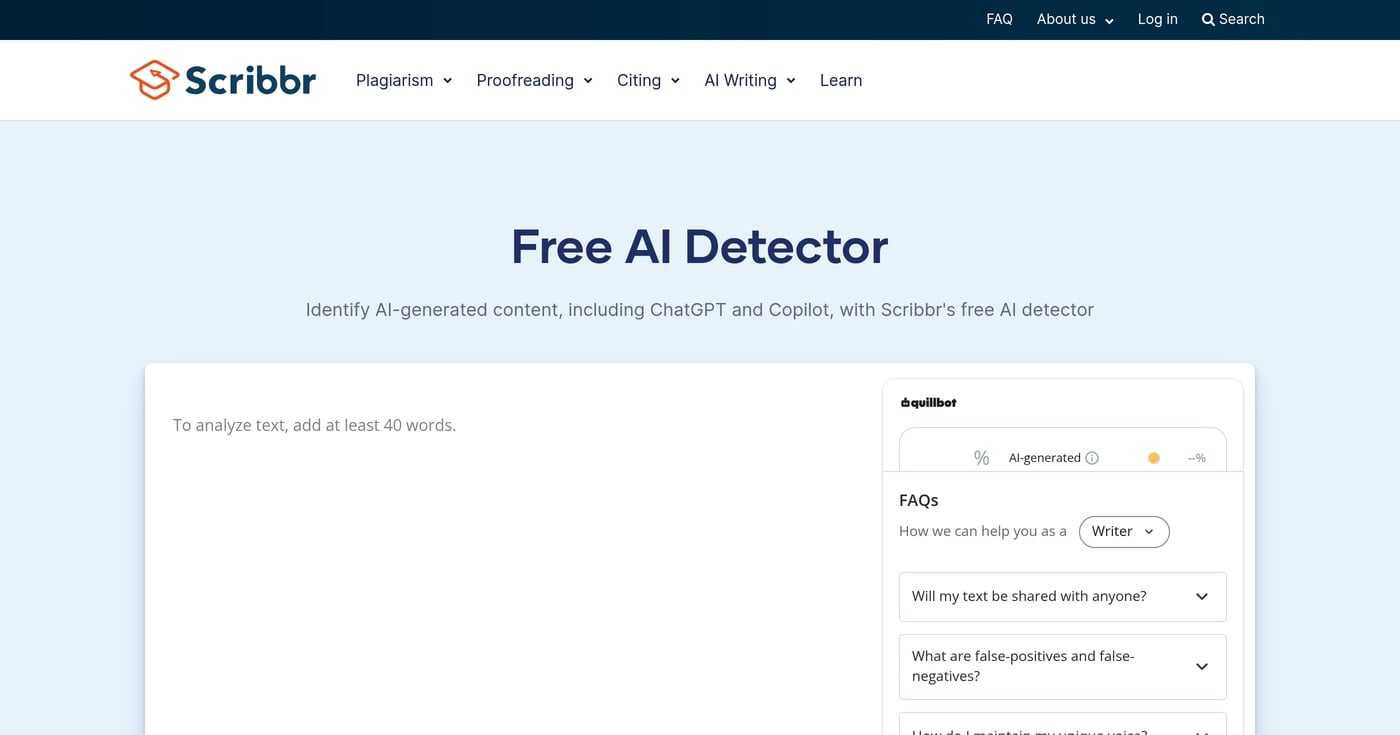Click the search magnifier icon
Viewport: 1400px width, 735px height.
click(1208, 19)
